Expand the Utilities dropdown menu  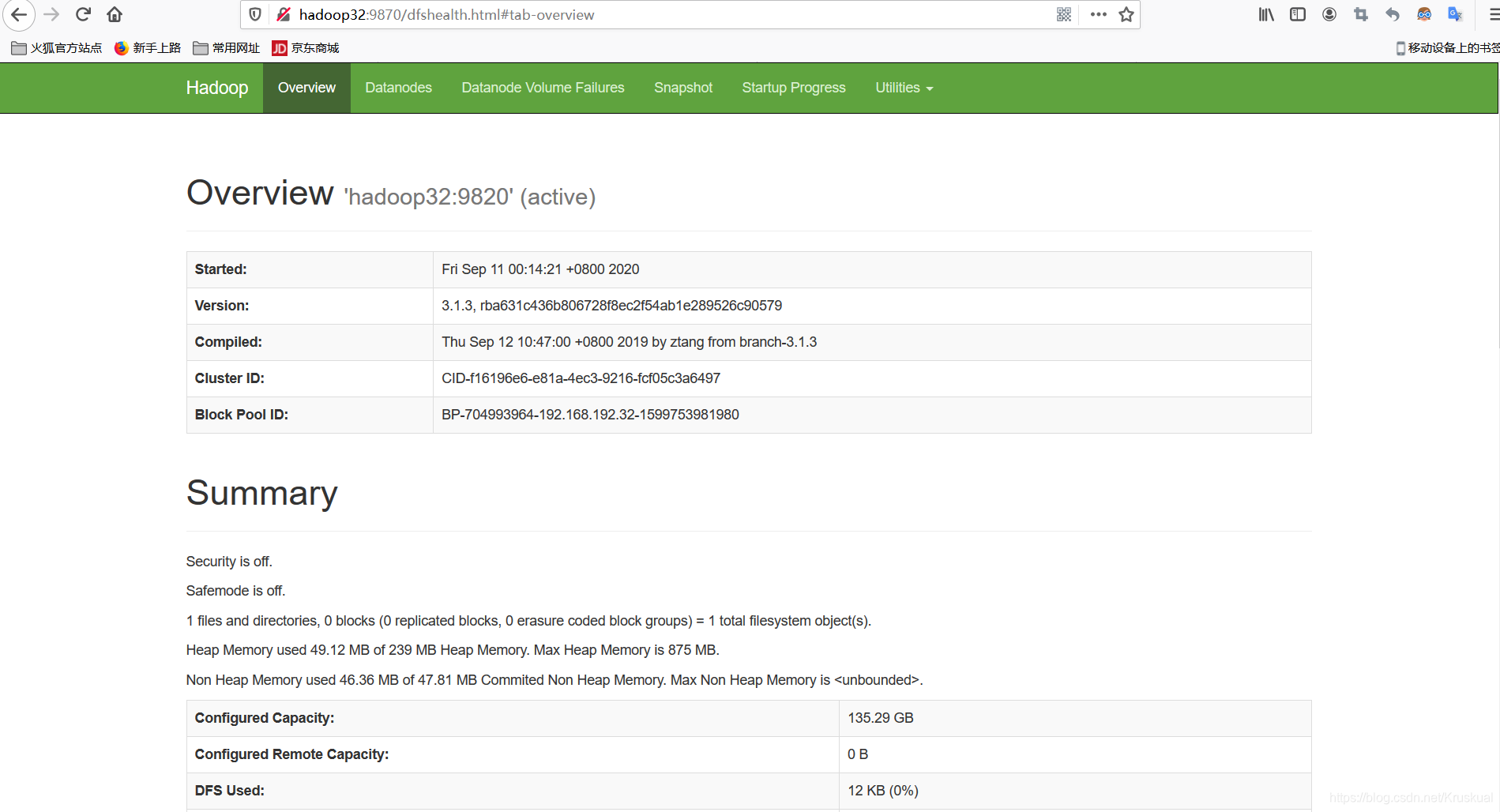(x=904, y=88)
